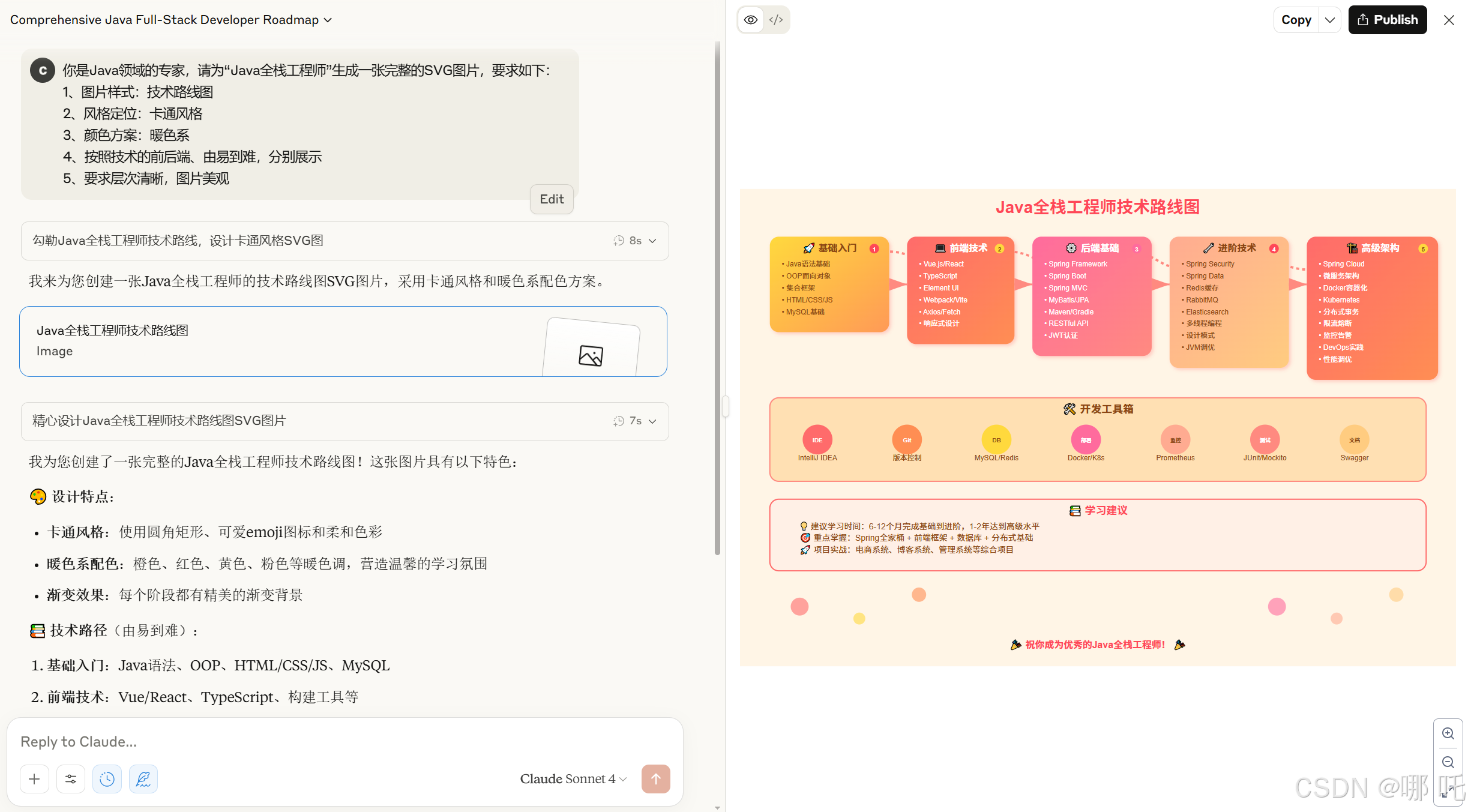This screenshot has height=812, width=1468.
Task: Zoom in on the artifact preview
Action: click(1448, 733)
